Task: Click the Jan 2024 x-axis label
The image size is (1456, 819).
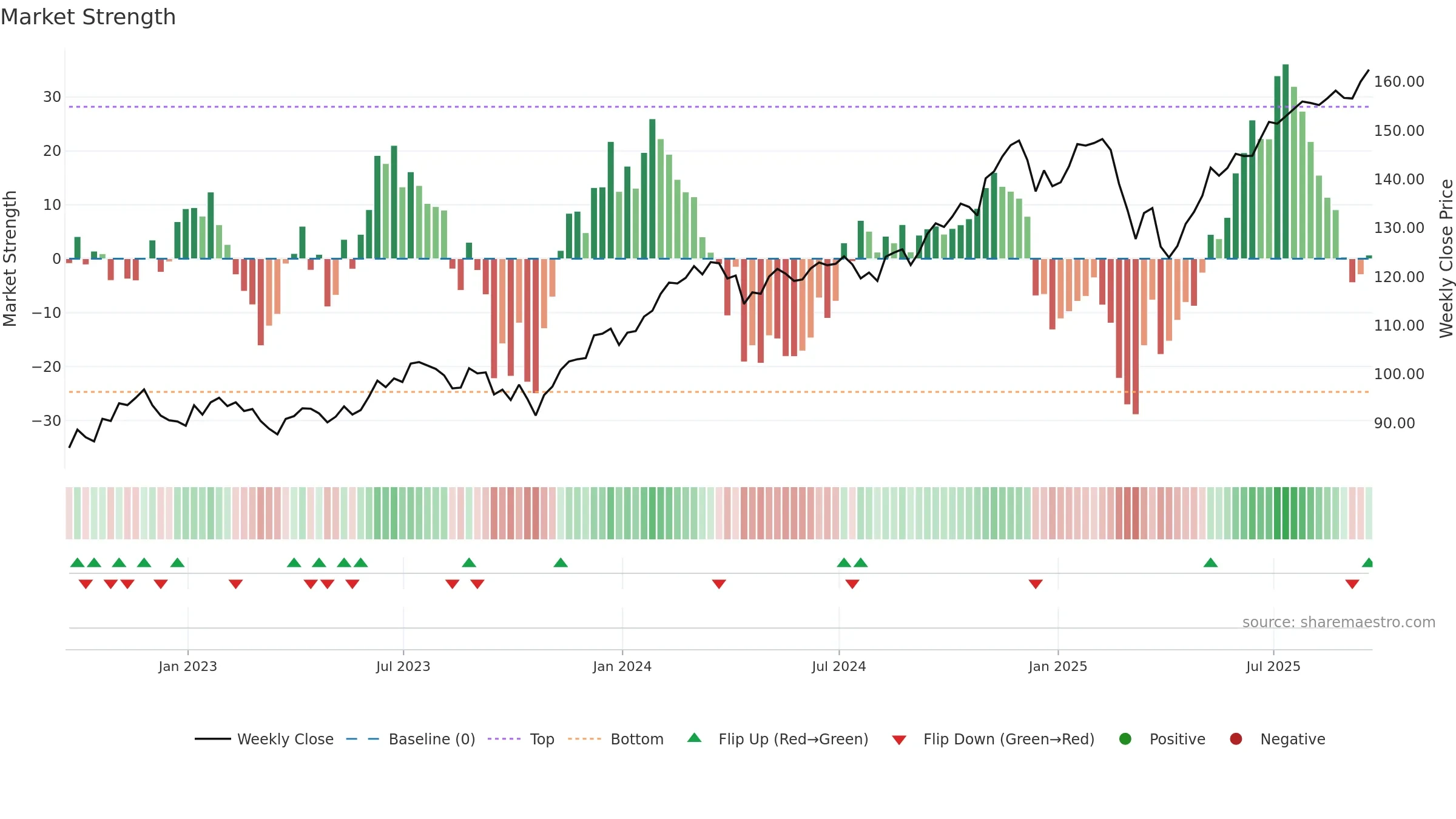Action: [x=622, y=666]
